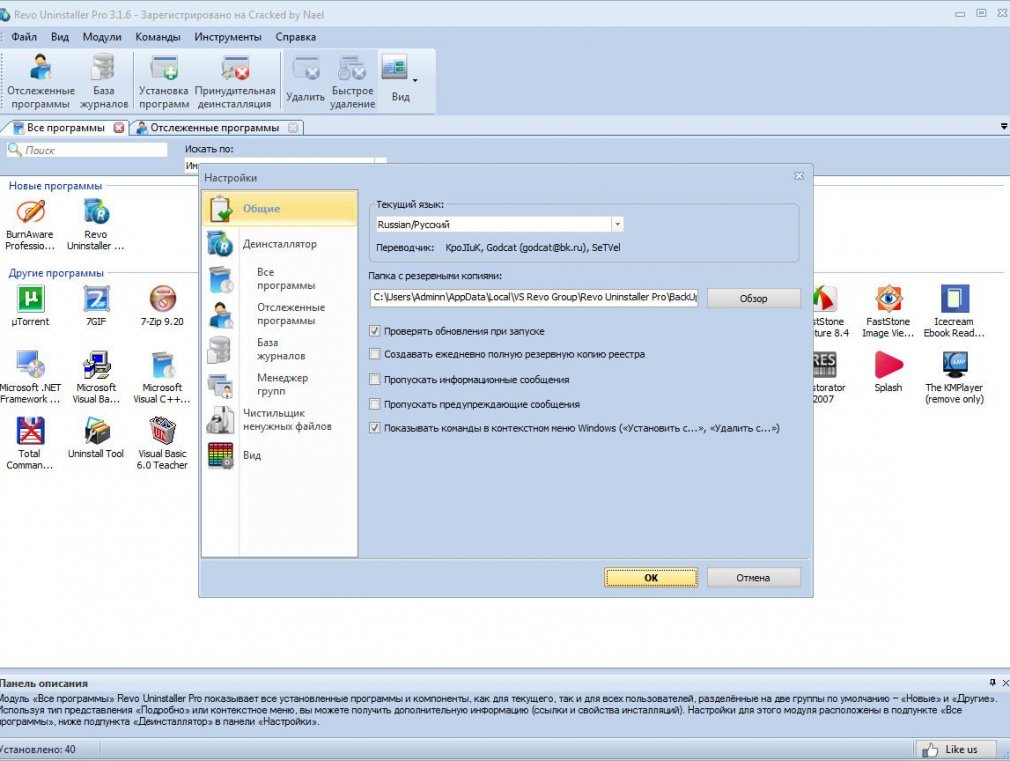Image resolution: width=1010 pixels, height=761 pixels.
Task: Close the Все программы tab
Action: [x=119, y=128]
